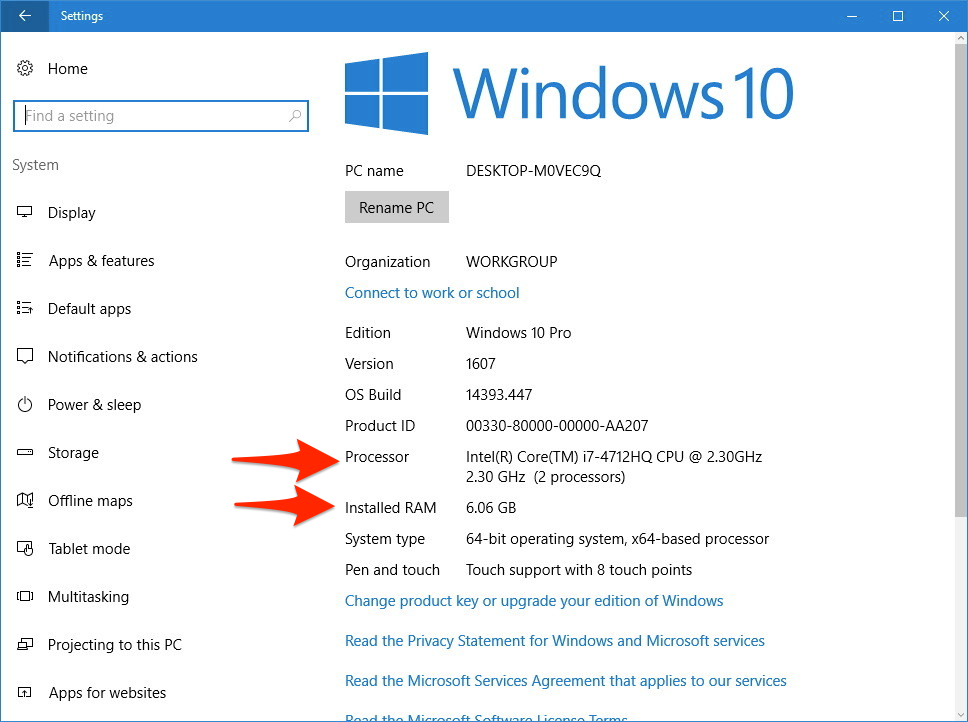Click version value 1607

(x=480, y=364)
